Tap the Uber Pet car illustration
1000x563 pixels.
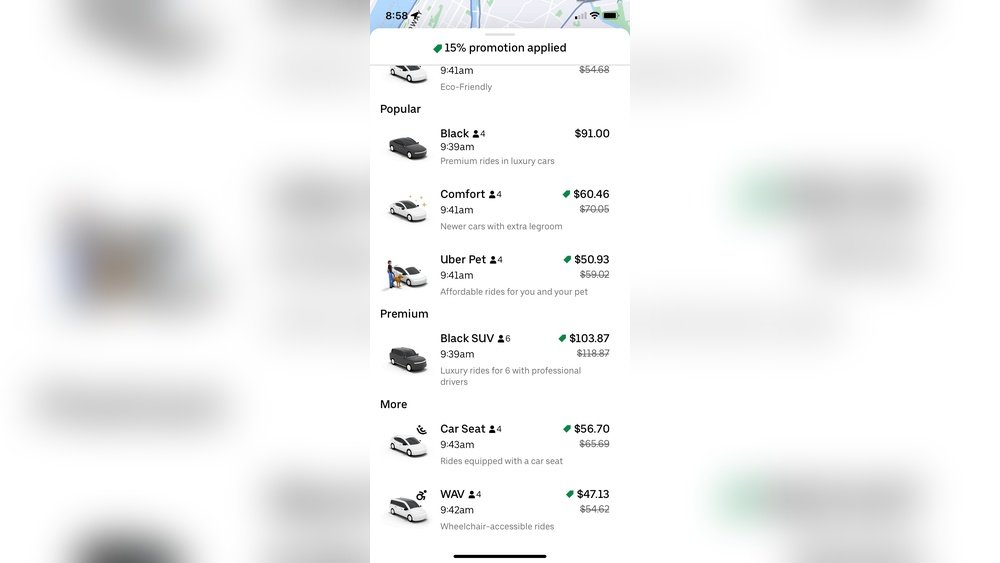tap(406, 275)
